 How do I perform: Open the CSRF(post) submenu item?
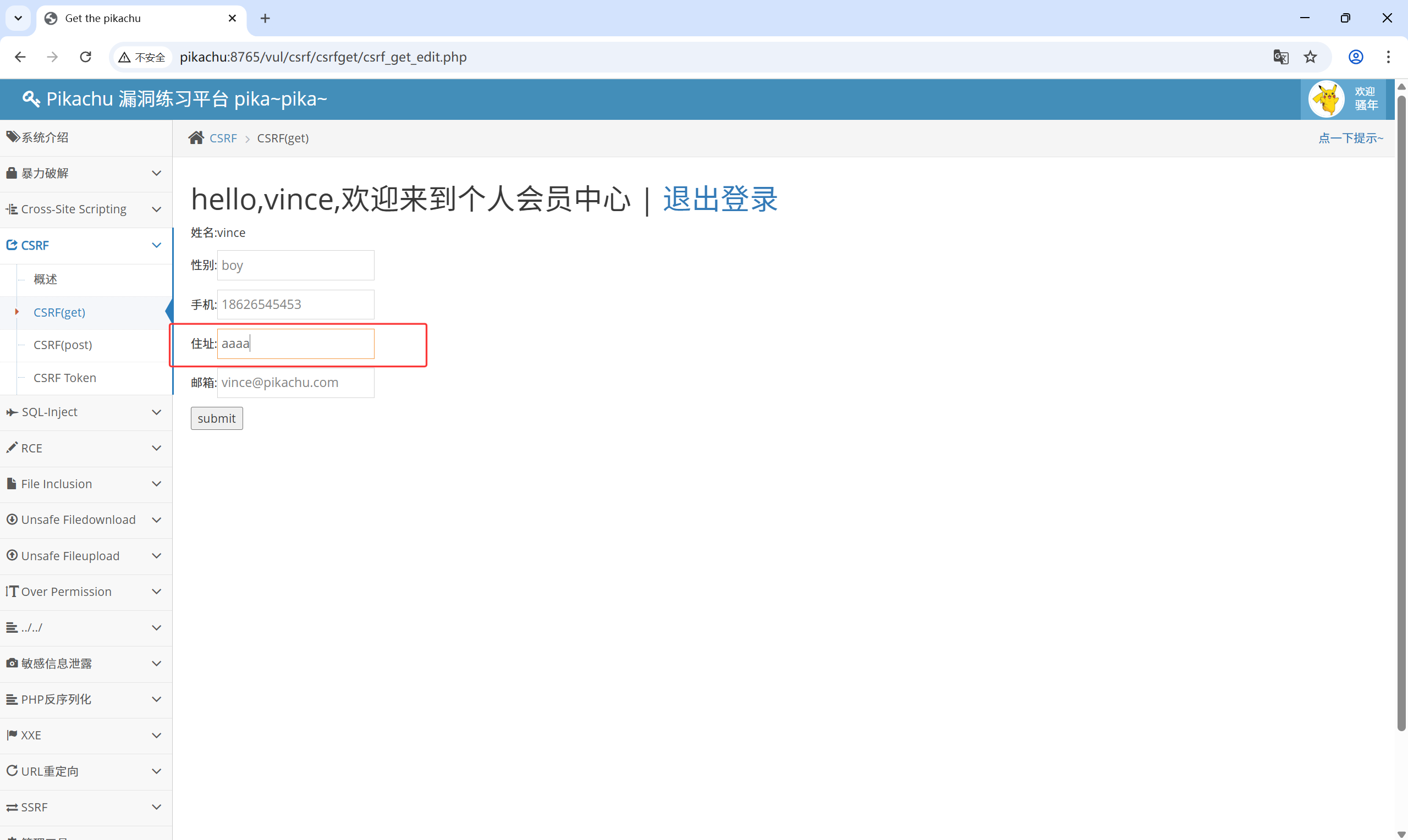point(63,345)
